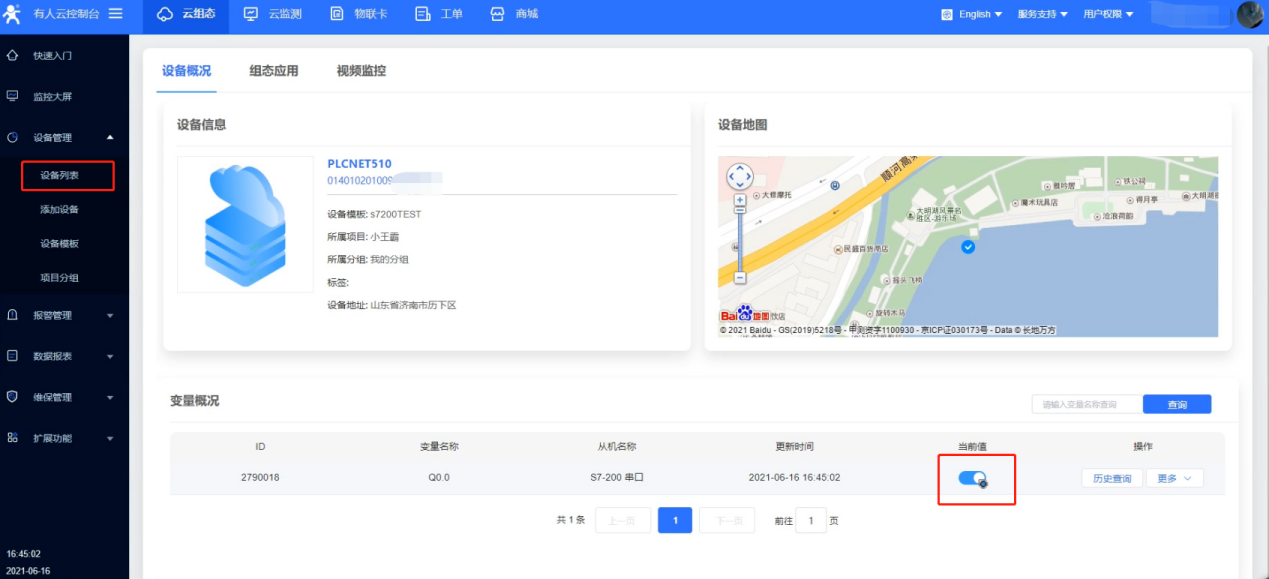This screenshot has height=579, width=1269.
Task: Click the 云监测 icon in top navigation
Action: 250,14
